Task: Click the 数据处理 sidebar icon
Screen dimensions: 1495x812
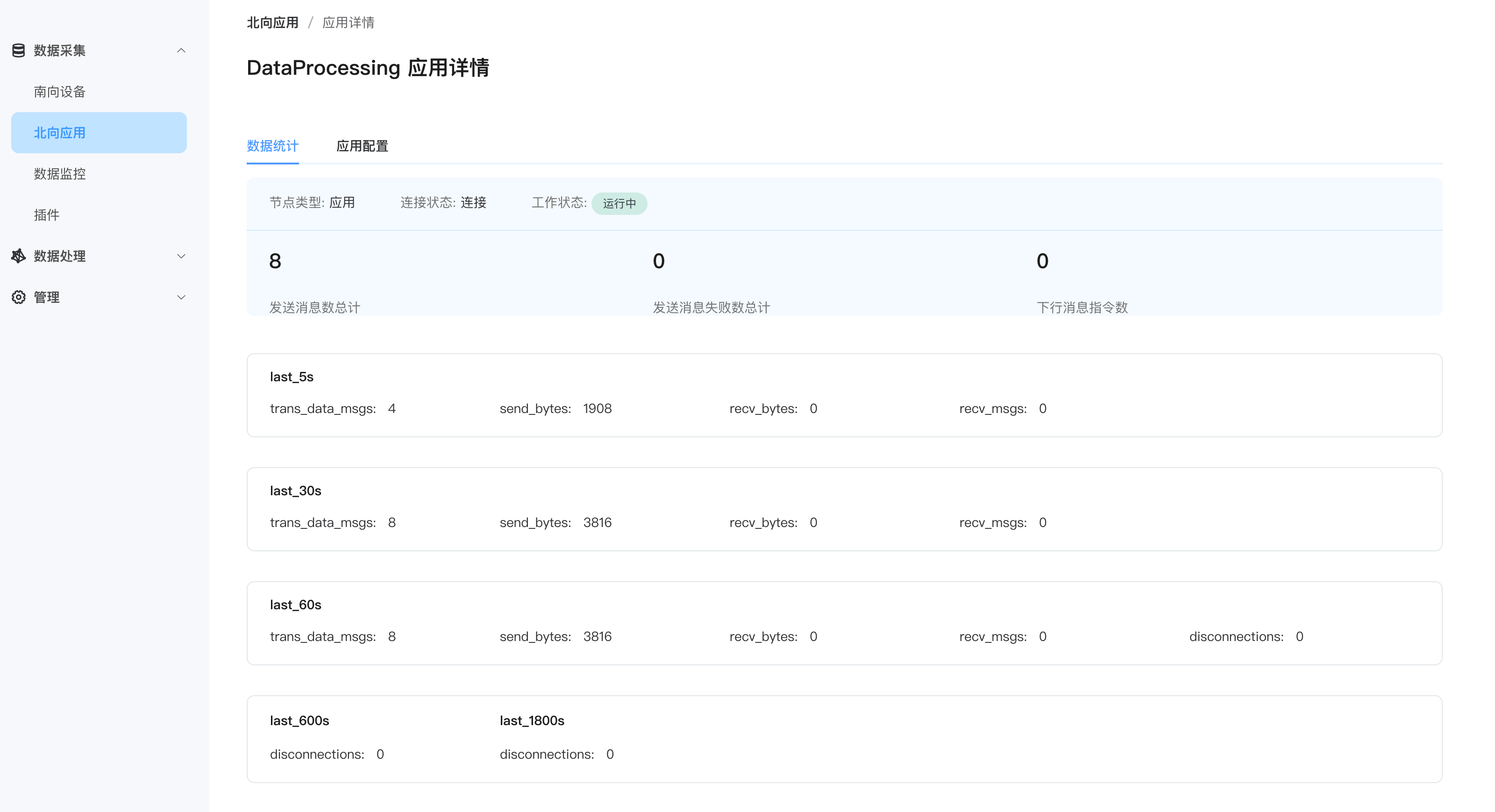Action: pyautogui.click(x=19, y=256)
